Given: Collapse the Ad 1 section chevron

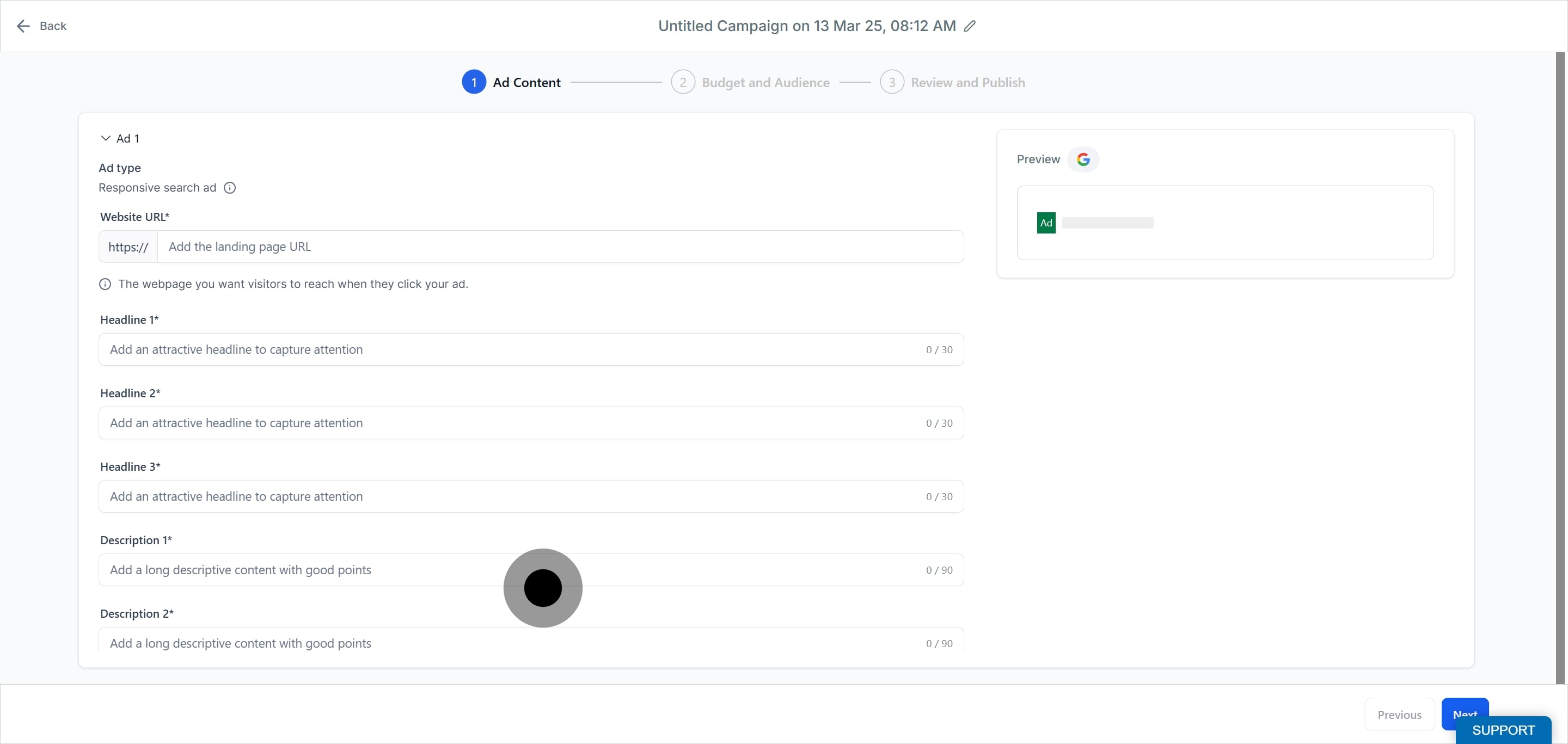Looking at the screenshot, I should pyautogui.click(x=105, y=139).
